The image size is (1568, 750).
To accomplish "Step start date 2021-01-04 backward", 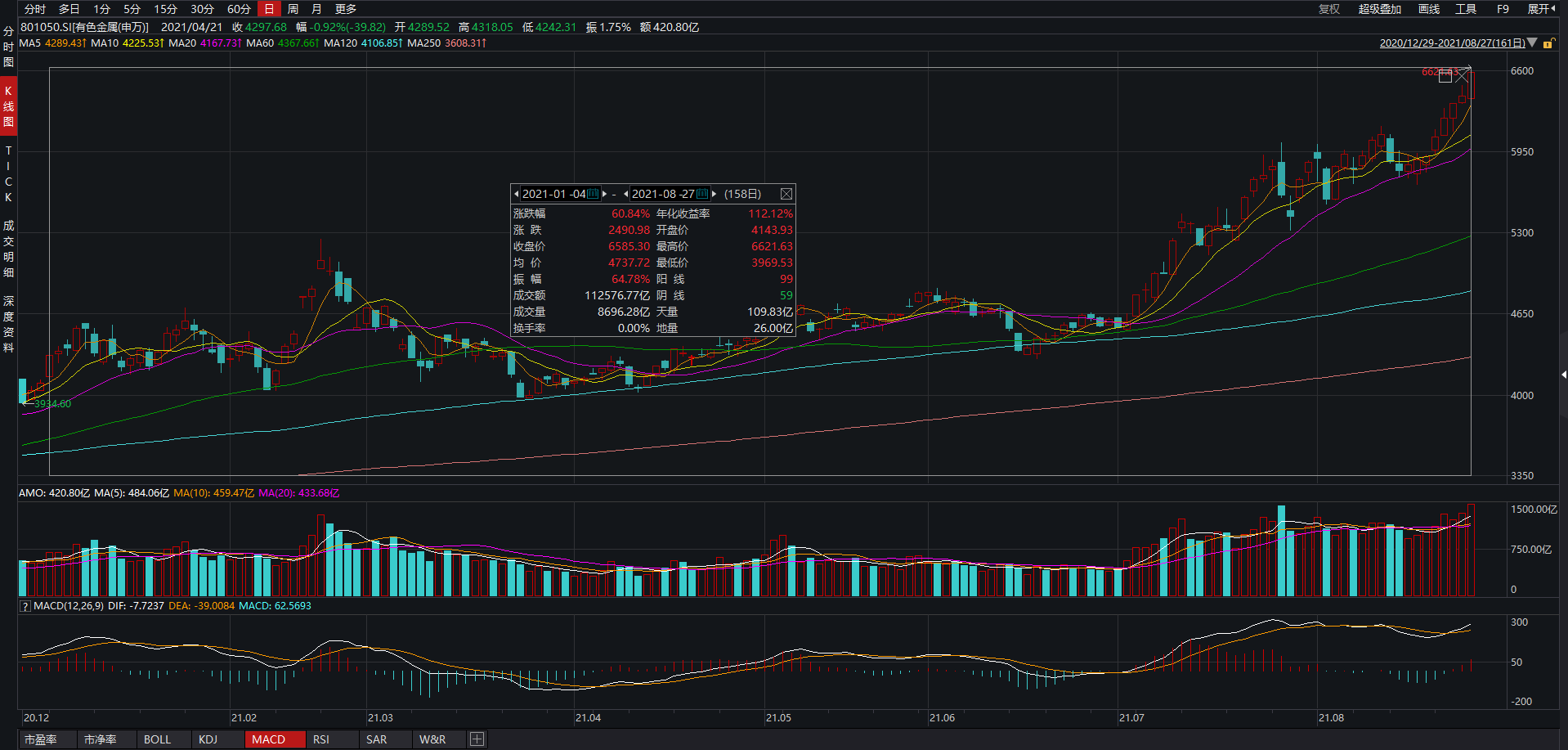I will pos(517,194).
